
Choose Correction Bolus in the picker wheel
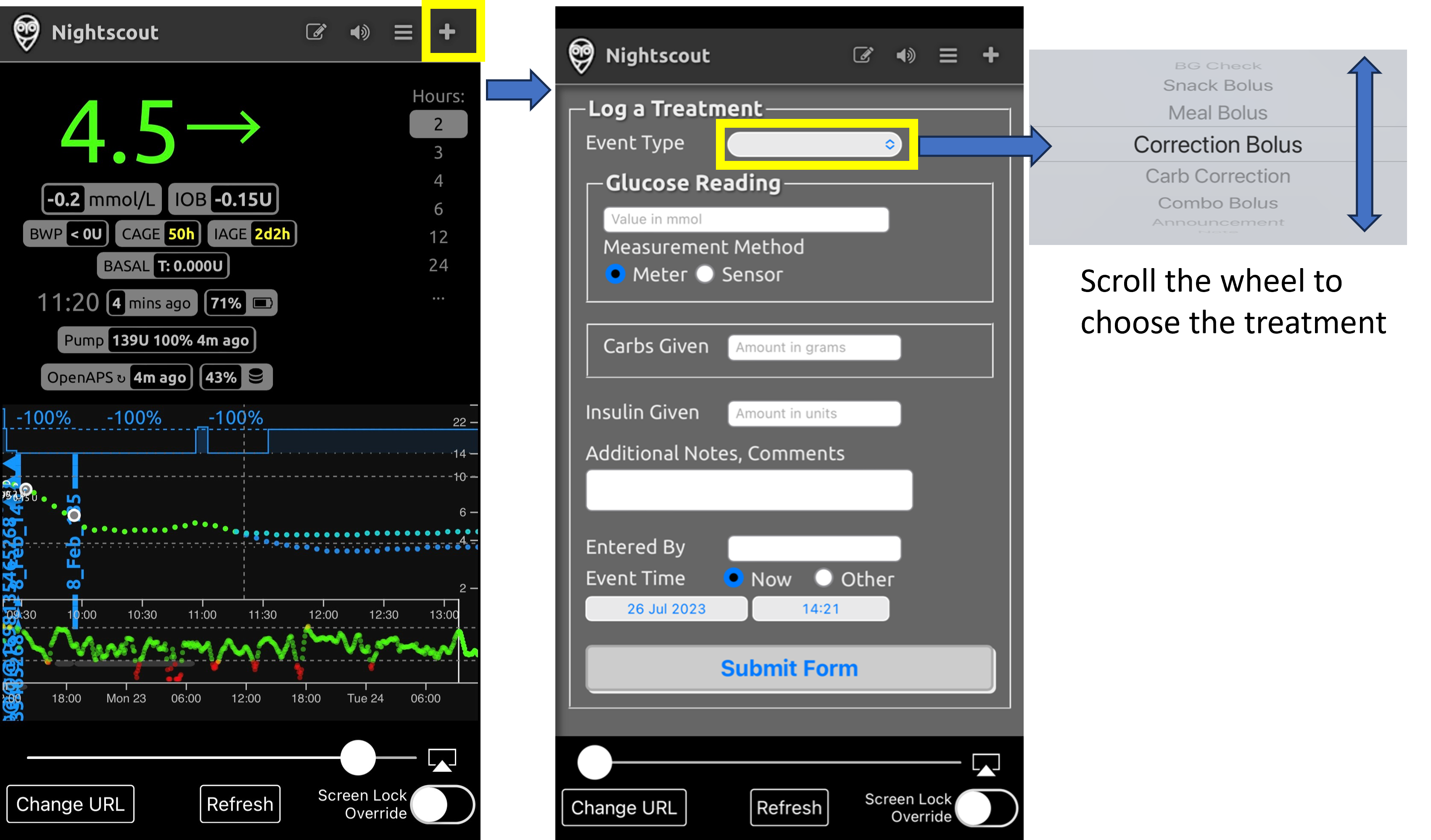(x=1217, y=145)
